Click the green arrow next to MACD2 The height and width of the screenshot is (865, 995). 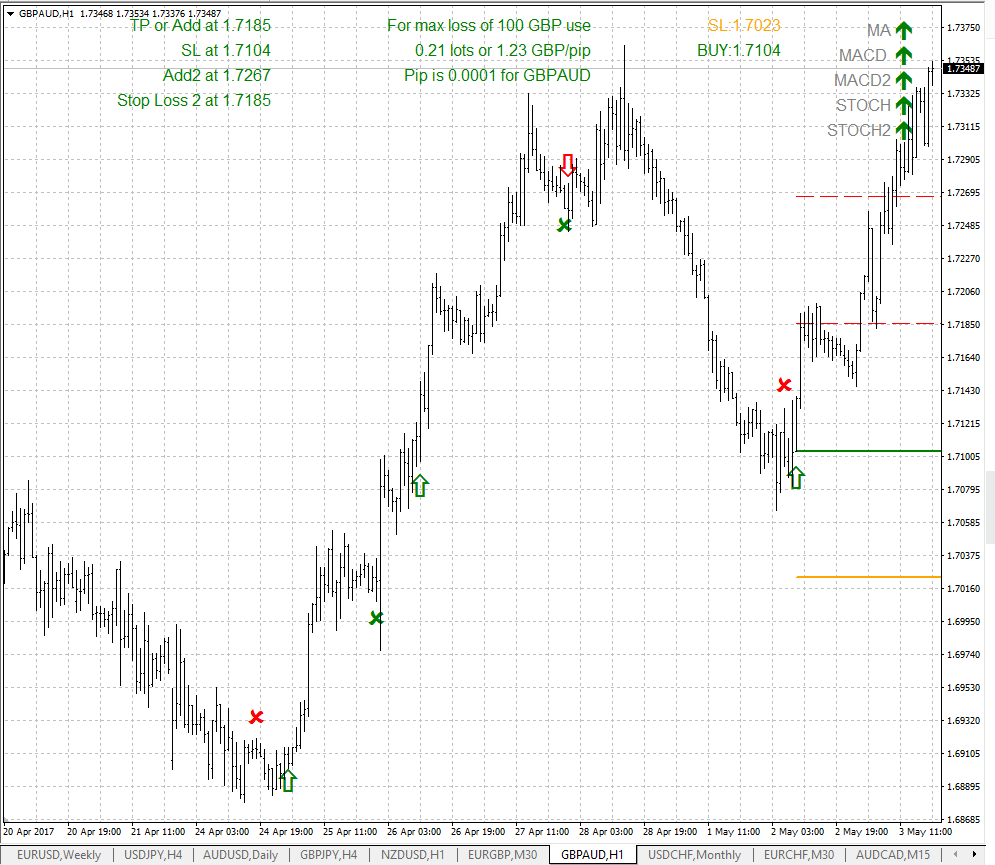[x=904, y=80]
